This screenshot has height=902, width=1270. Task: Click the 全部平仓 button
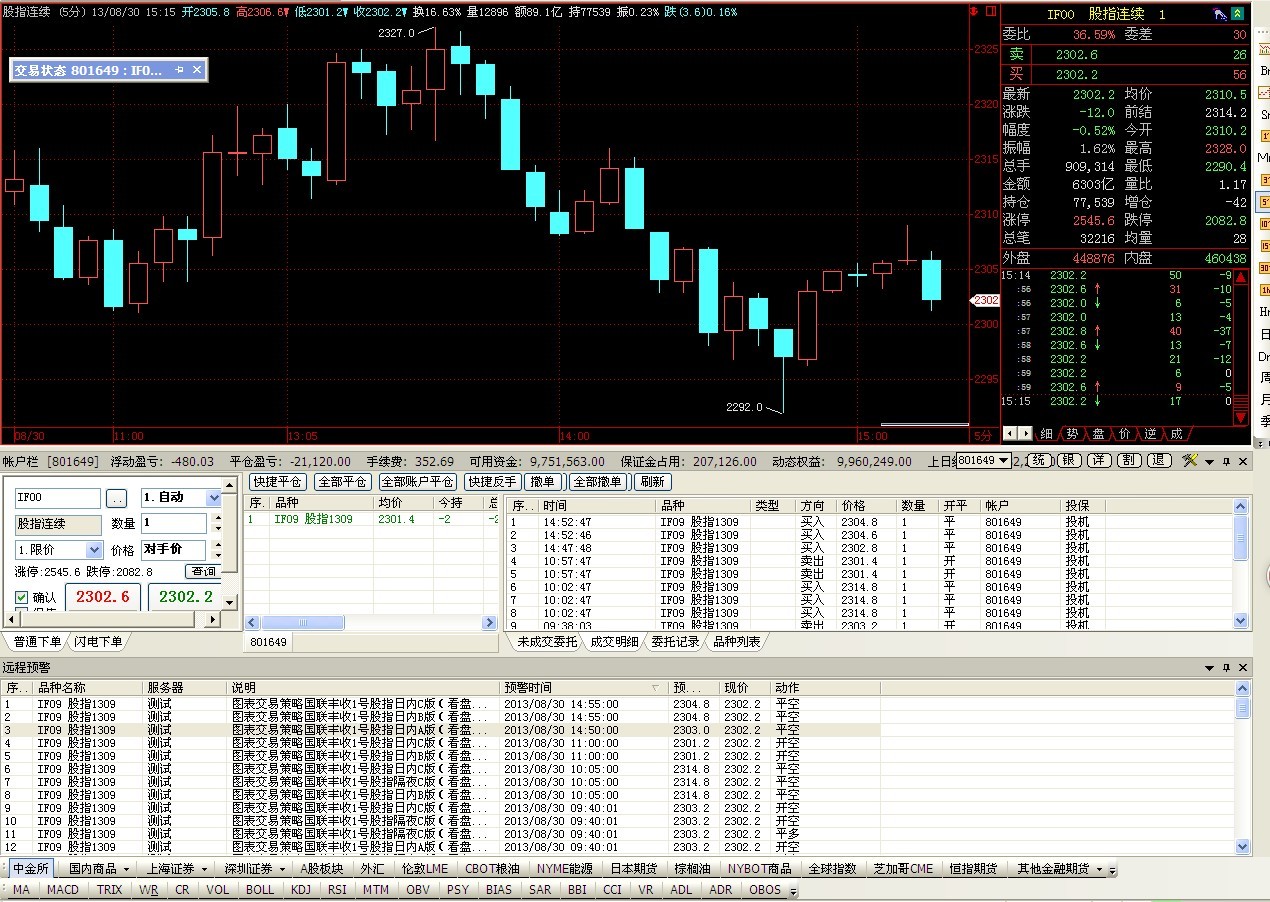(x=342, y=481)
